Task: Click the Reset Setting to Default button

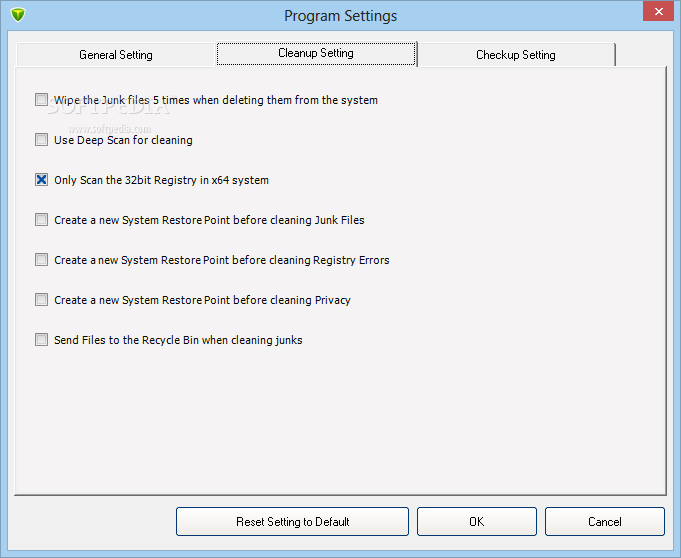Action: (292, 521)
